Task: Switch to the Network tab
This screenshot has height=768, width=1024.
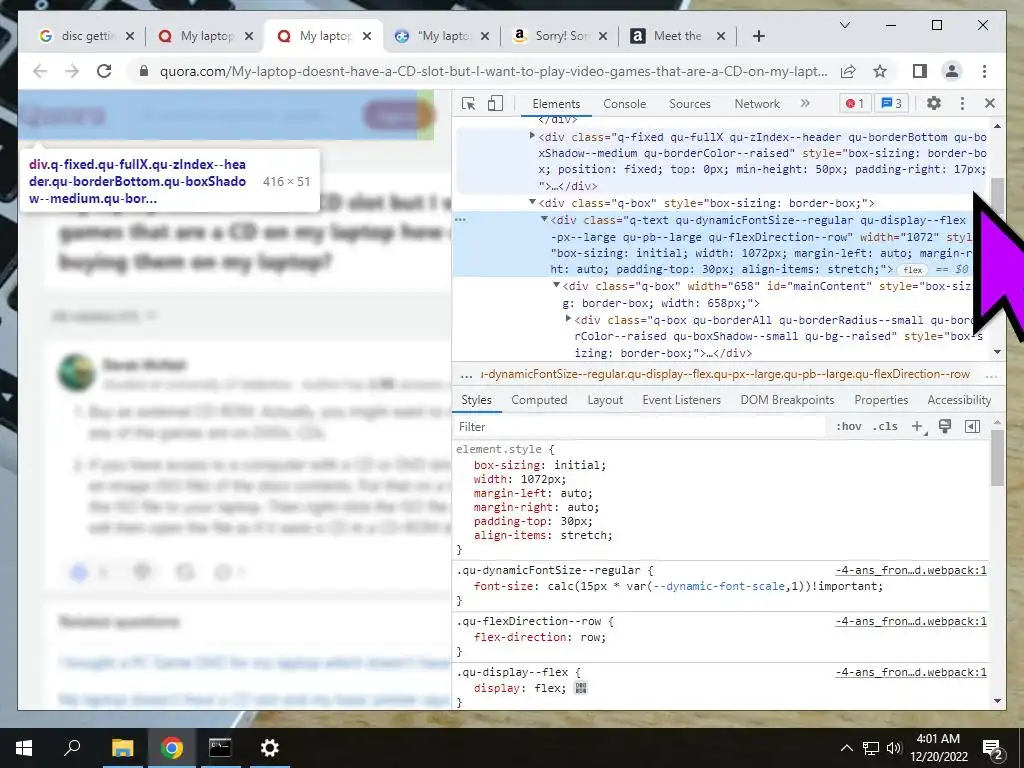Action: tap(757, 103)
